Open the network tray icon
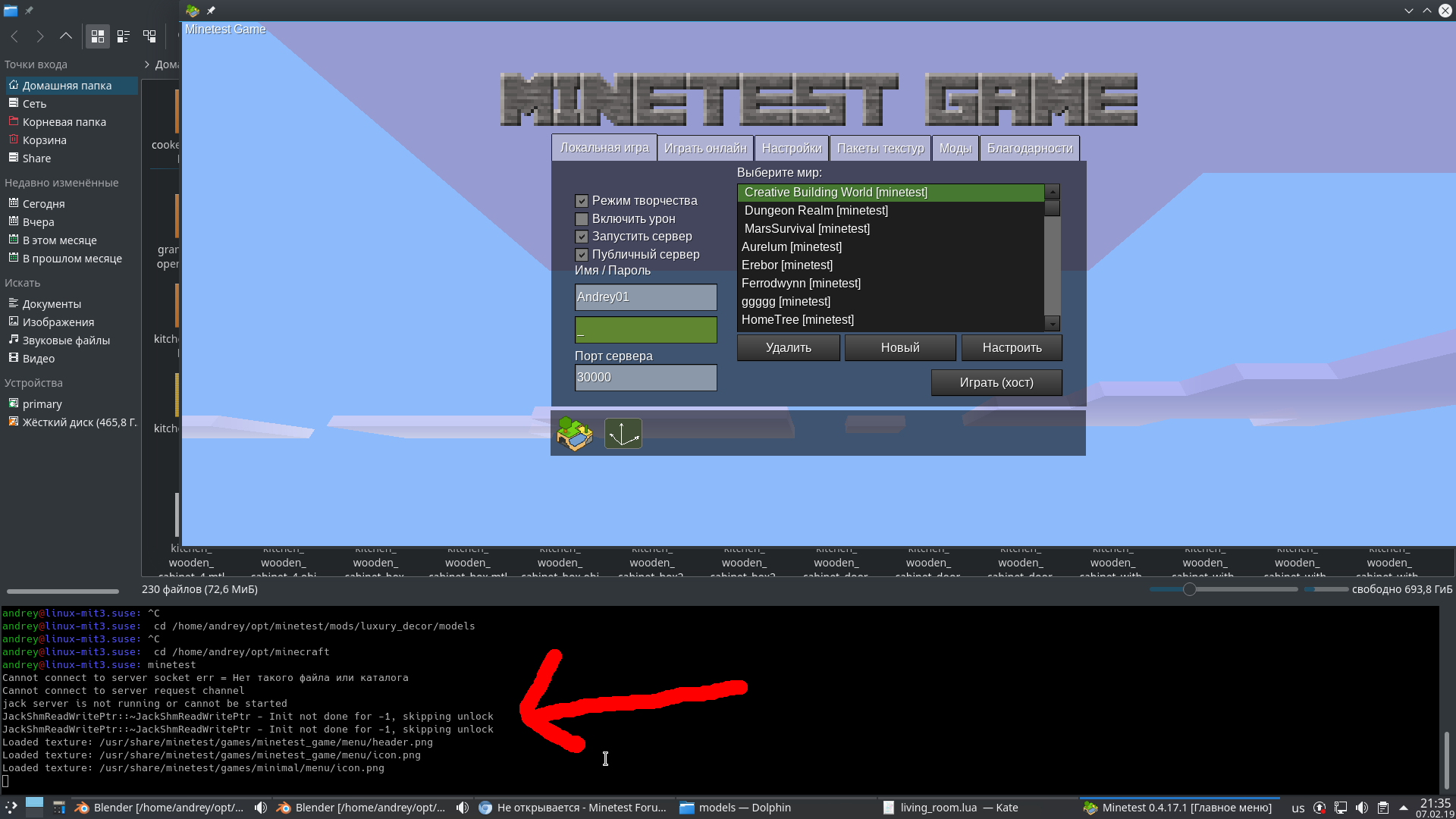This screenshot has width=1456, height=819. pos(1341,808)
